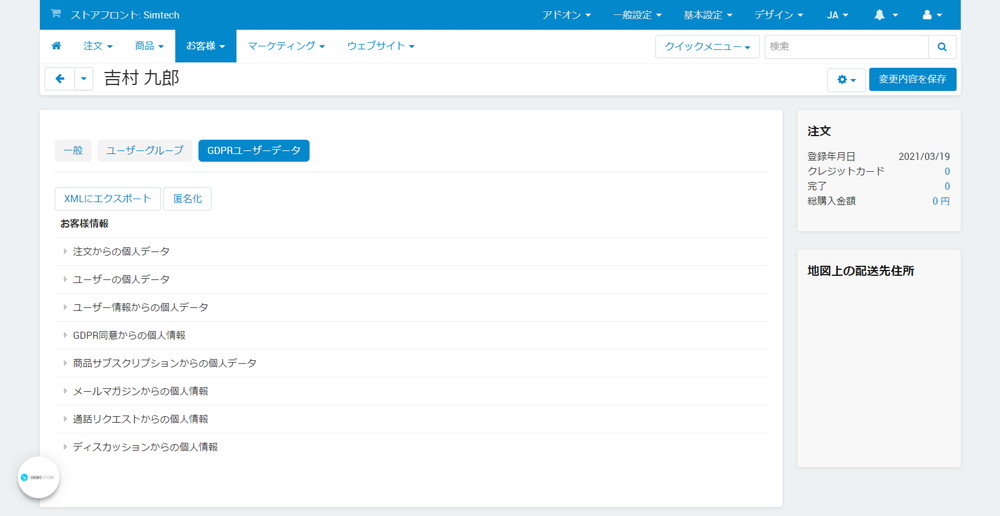Save changes with 変更内容を保存 button
Viewport: 1000px width, 516px height.
pos(913,80)
